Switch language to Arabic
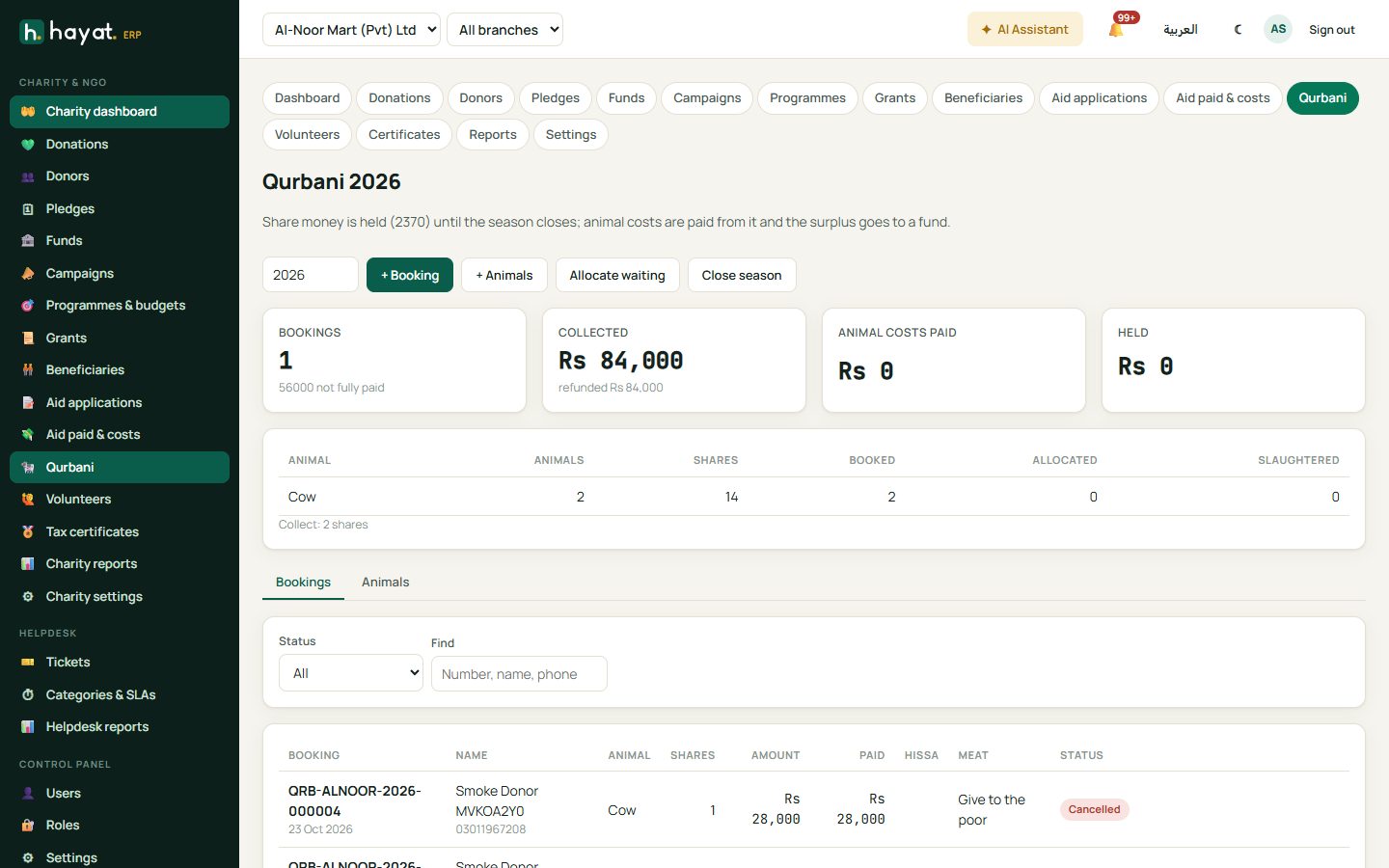 1180,30
